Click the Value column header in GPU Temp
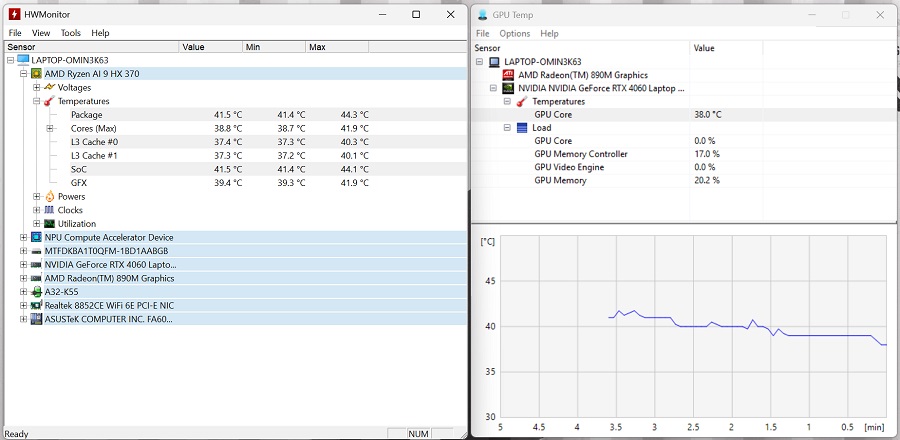900x440 pixels. click(704, 48)
